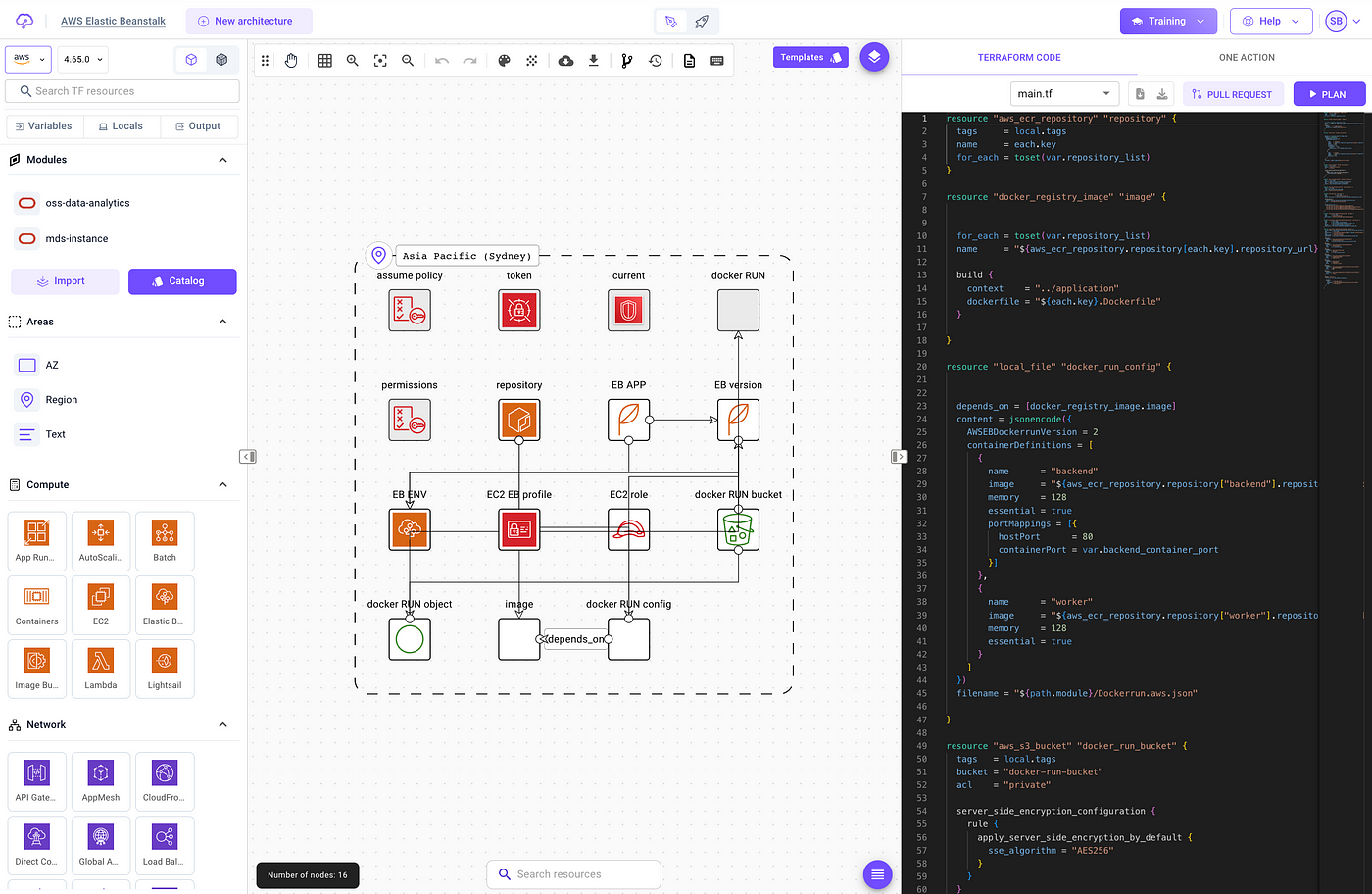Open the version history clock icon
Screen dimensions: 1372x894
pos(655,61)
